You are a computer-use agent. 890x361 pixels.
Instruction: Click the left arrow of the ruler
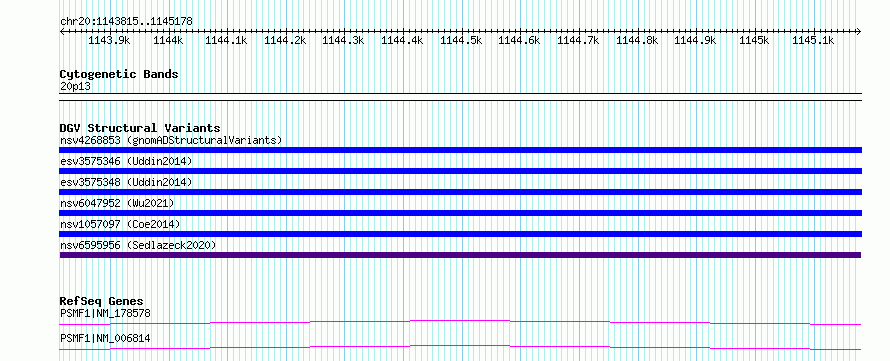[62, 31]
